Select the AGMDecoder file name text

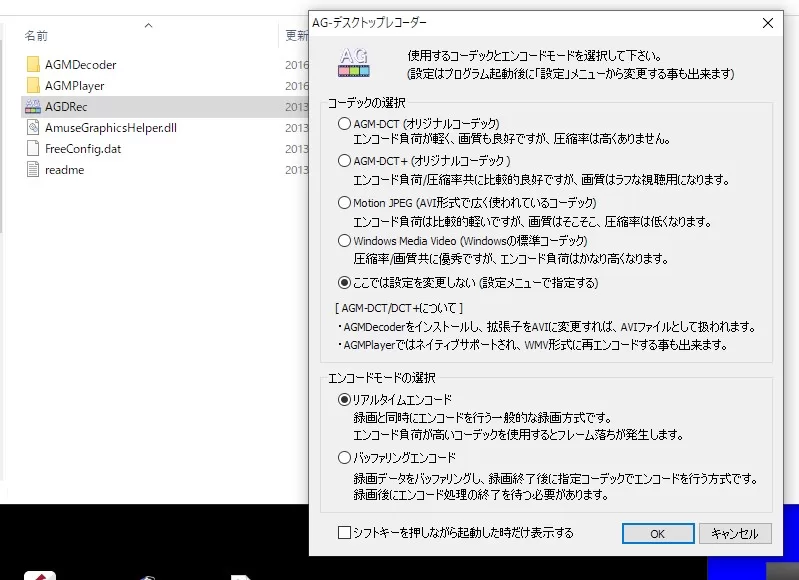81,65
